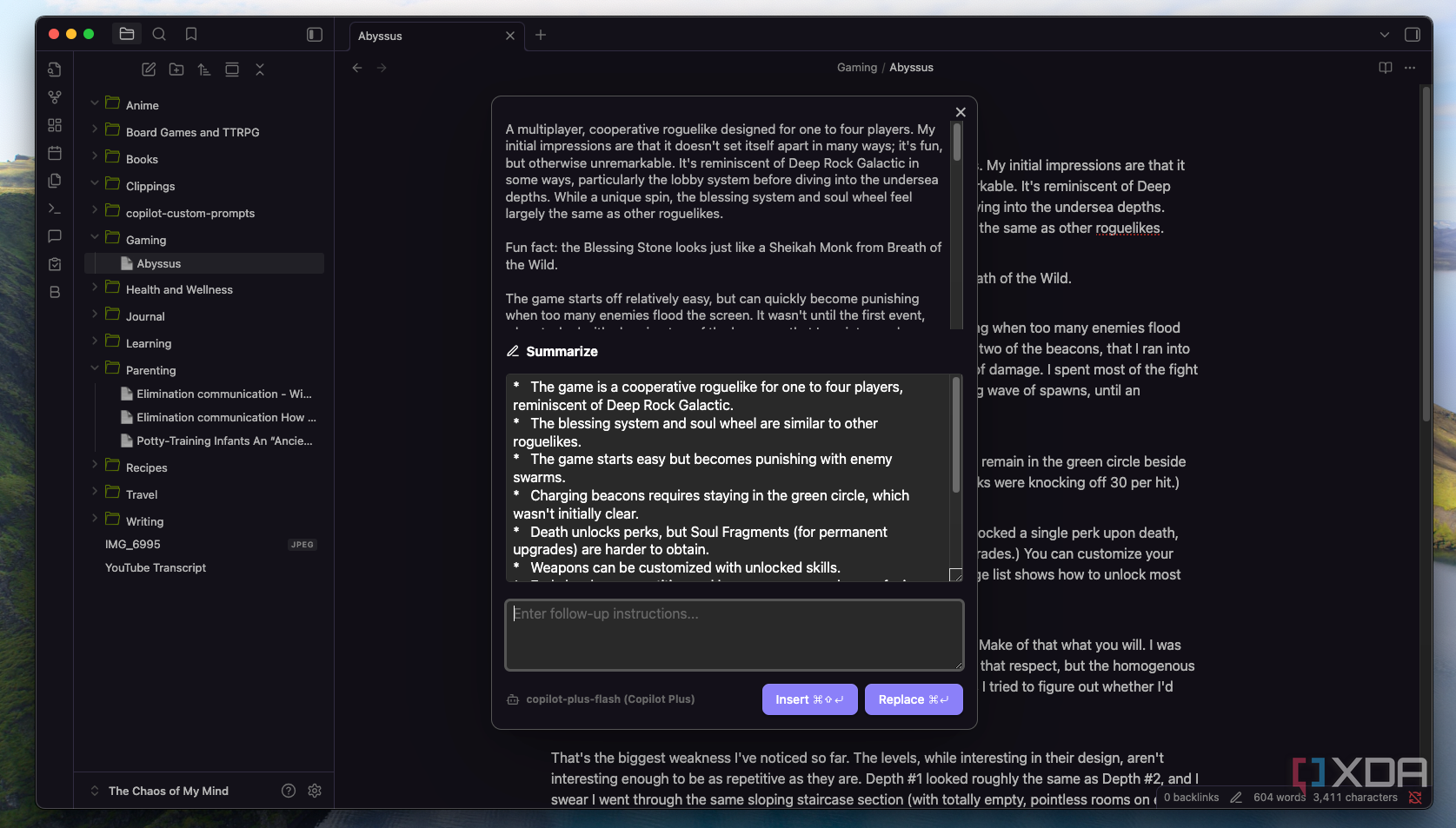The width and height of the screenshot is (1456, 828).
Task: Switch to reading view book icon
Action: [1386, 68]
